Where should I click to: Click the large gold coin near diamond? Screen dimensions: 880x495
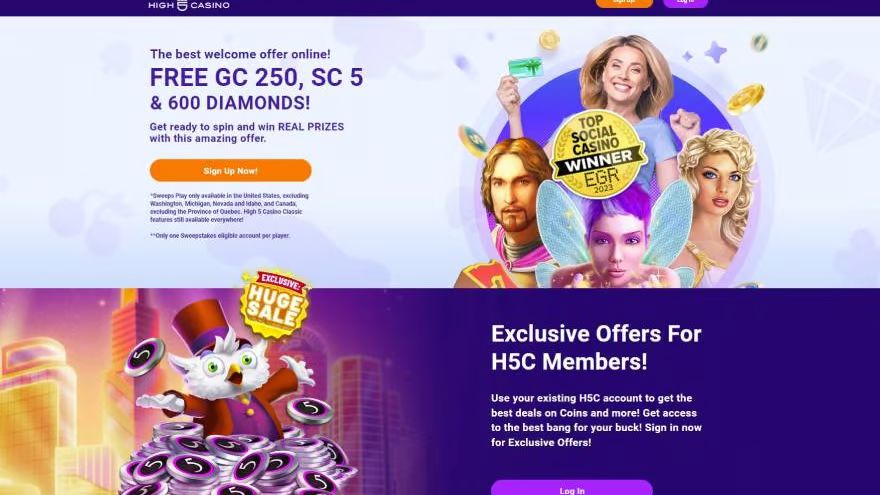pos(745,99)
